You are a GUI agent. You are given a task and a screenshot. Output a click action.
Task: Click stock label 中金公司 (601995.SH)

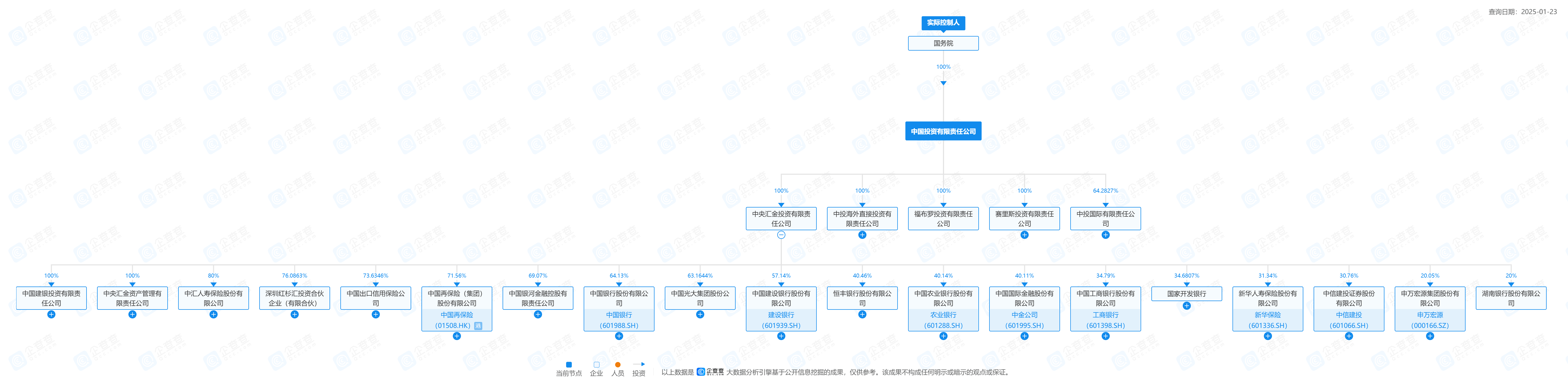pyautogui.click(x=1024, y=321)
